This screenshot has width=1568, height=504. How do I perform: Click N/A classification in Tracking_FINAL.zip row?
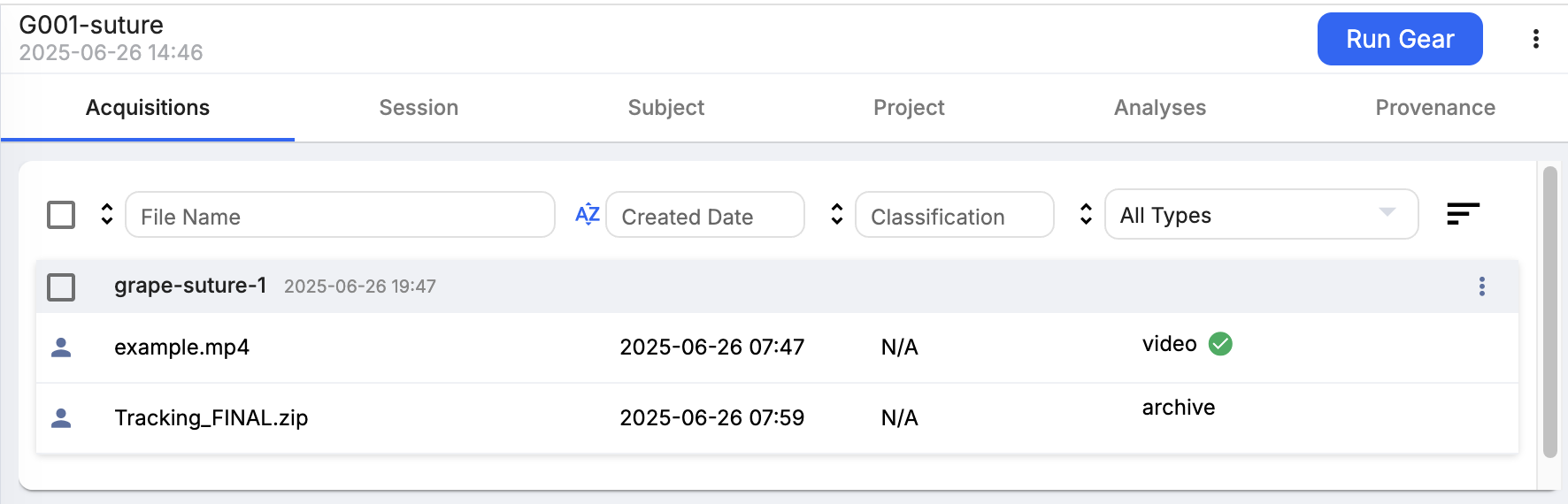coord(899,418)
